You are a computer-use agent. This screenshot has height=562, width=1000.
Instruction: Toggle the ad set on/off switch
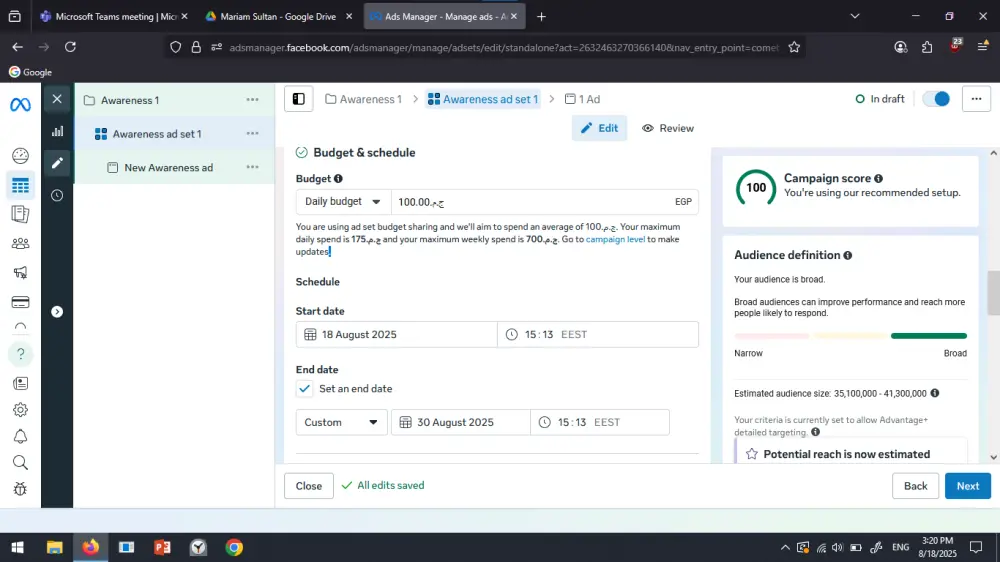pyautogui.click(x=936, y=99)
